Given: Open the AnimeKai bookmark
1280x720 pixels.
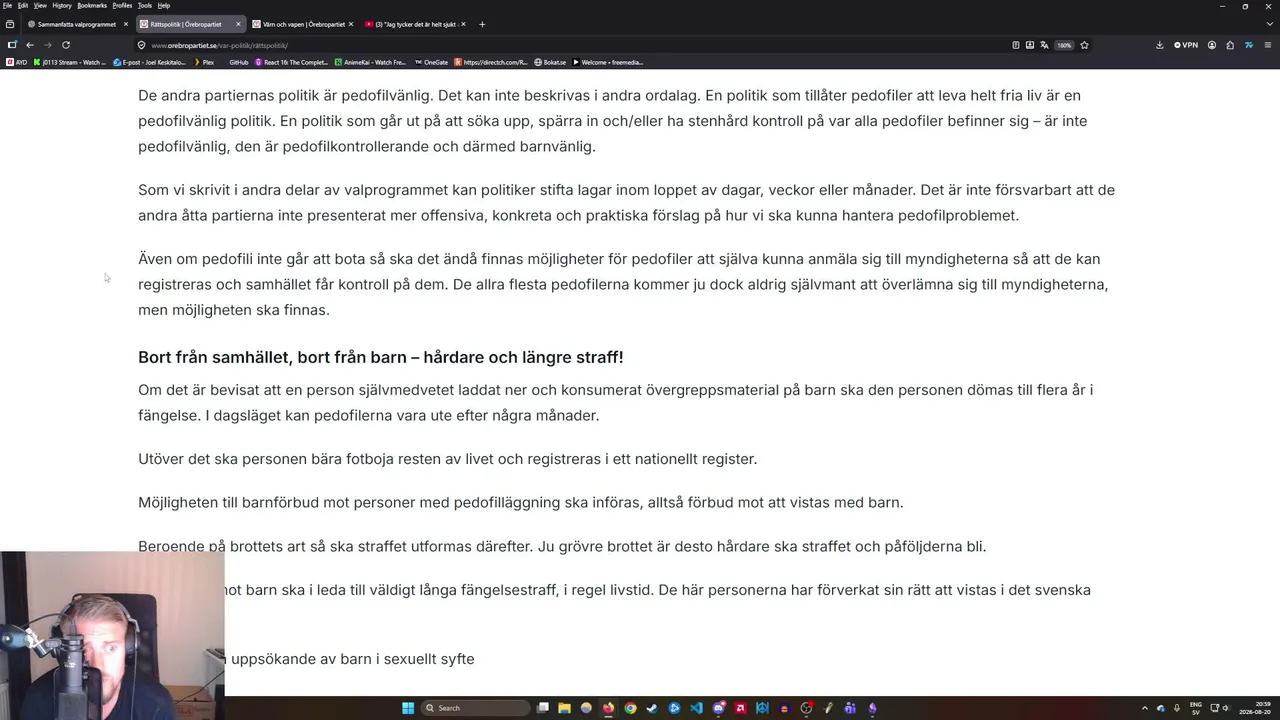Looking at the screenshot, I should pyautogui.click(x=371, y=62).
